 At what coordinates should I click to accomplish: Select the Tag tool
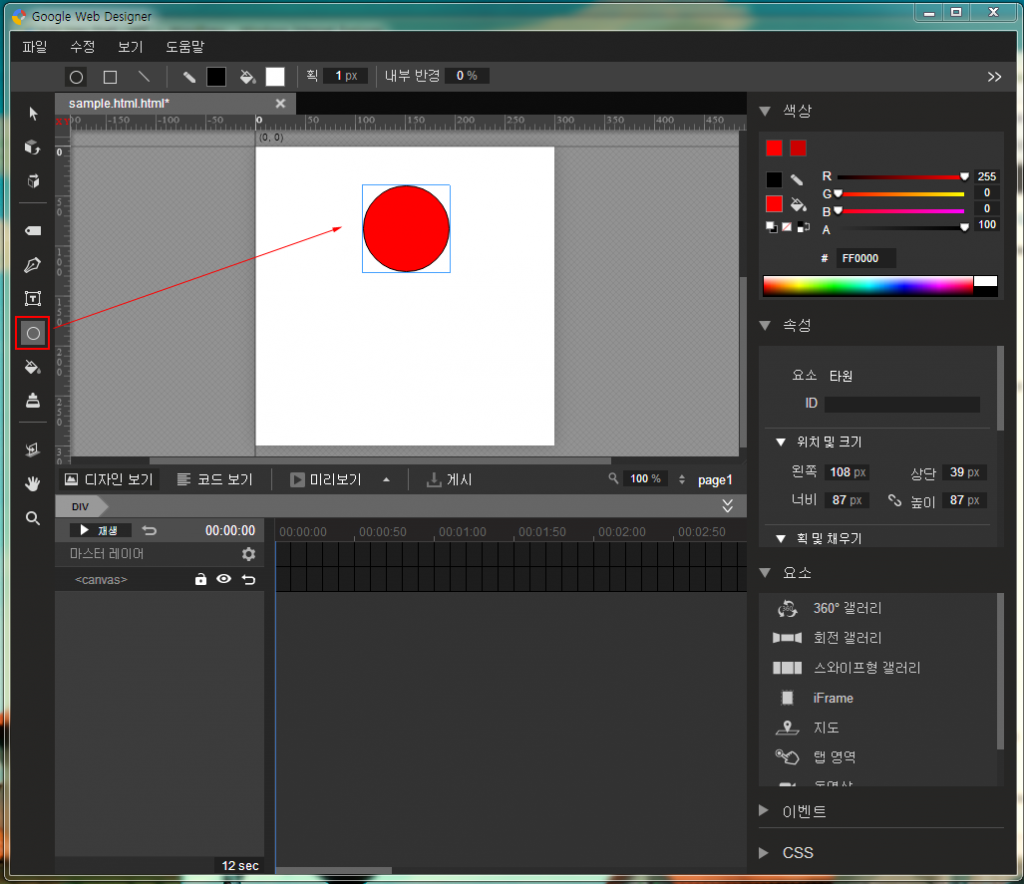point(33,230)
